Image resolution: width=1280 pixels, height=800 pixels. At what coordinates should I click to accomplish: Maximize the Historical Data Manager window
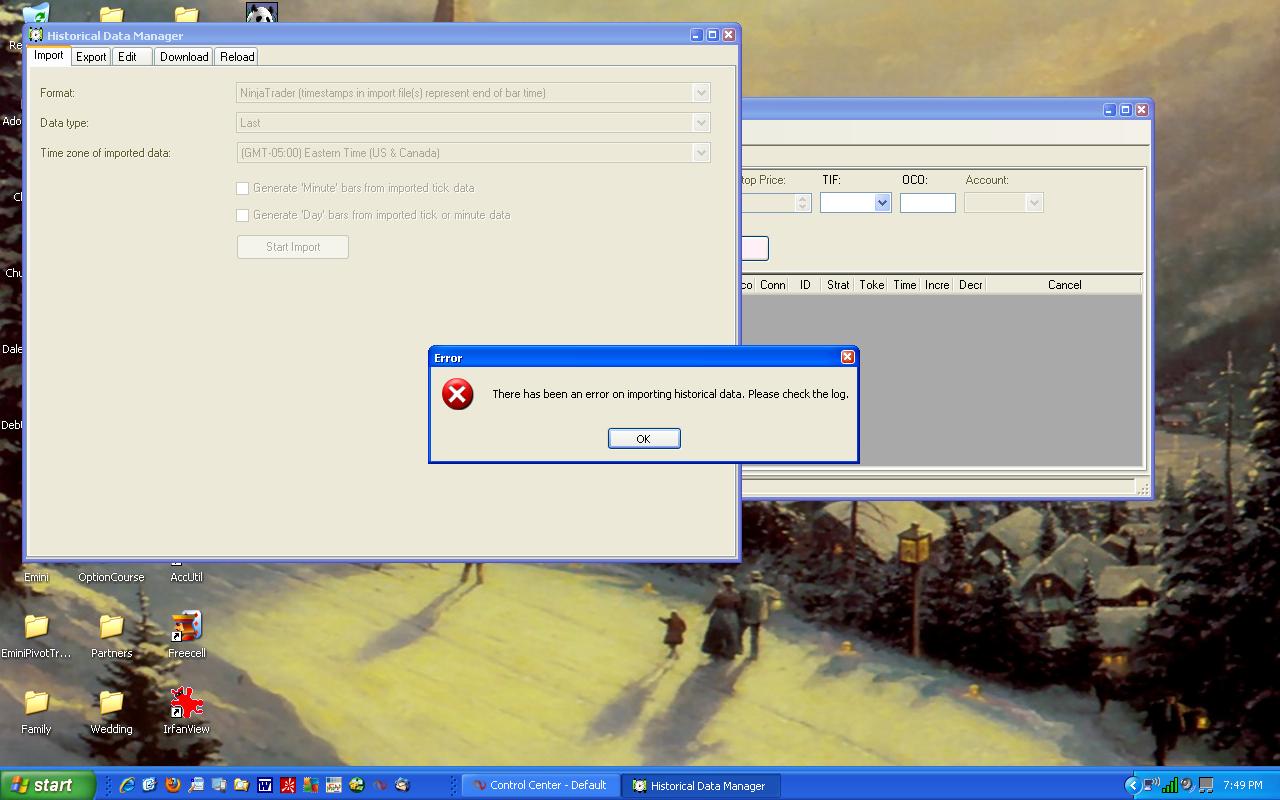click(x=712, y=35)
